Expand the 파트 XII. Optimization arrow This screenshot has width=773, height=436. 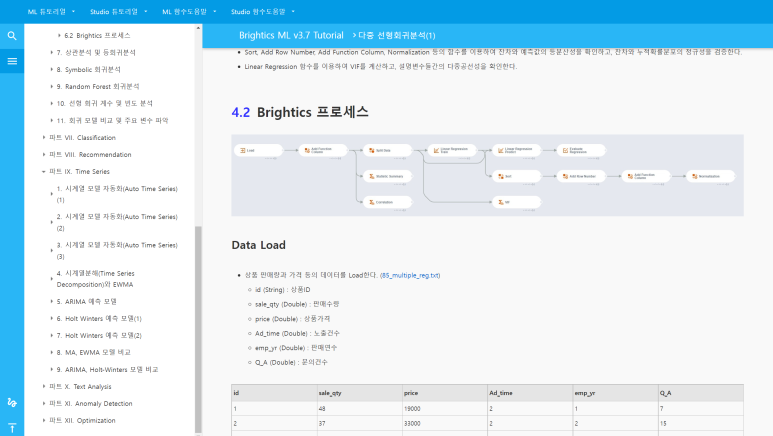tap(43, 421)
